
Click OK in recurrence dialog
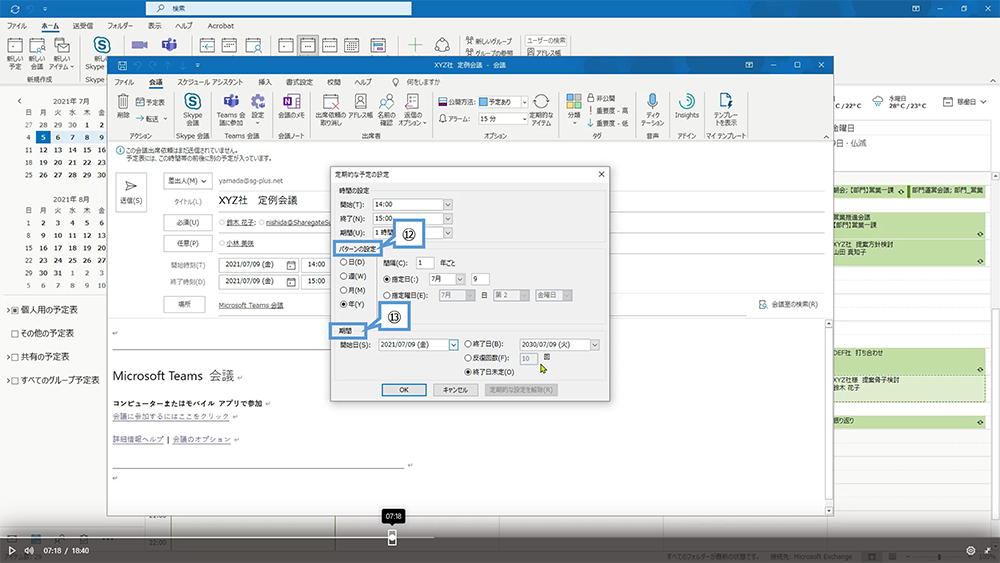tap(403, 389)
